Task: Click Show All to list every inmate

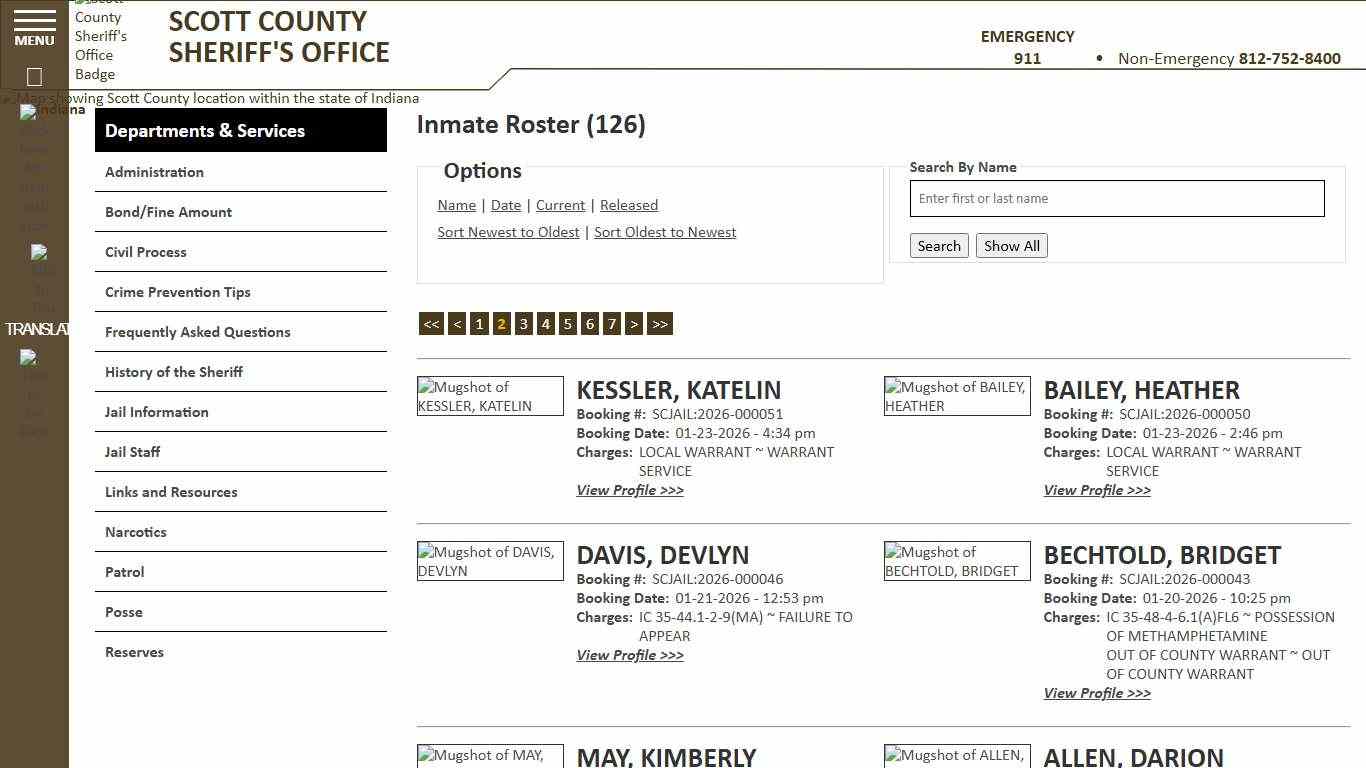Action: pos(1011,245)
